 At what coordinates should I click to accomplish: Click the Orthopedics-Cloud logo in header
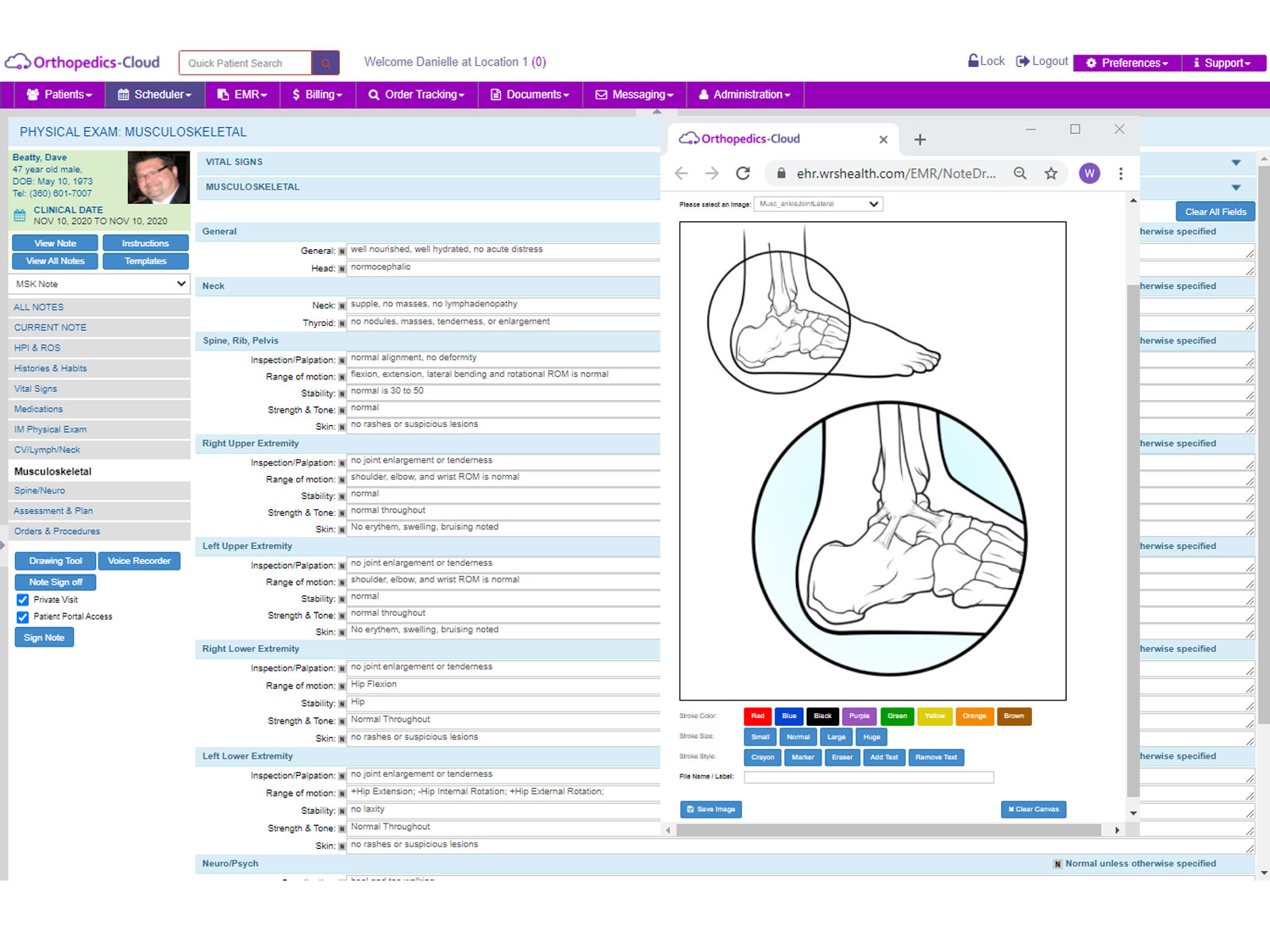tap(83, 62)
